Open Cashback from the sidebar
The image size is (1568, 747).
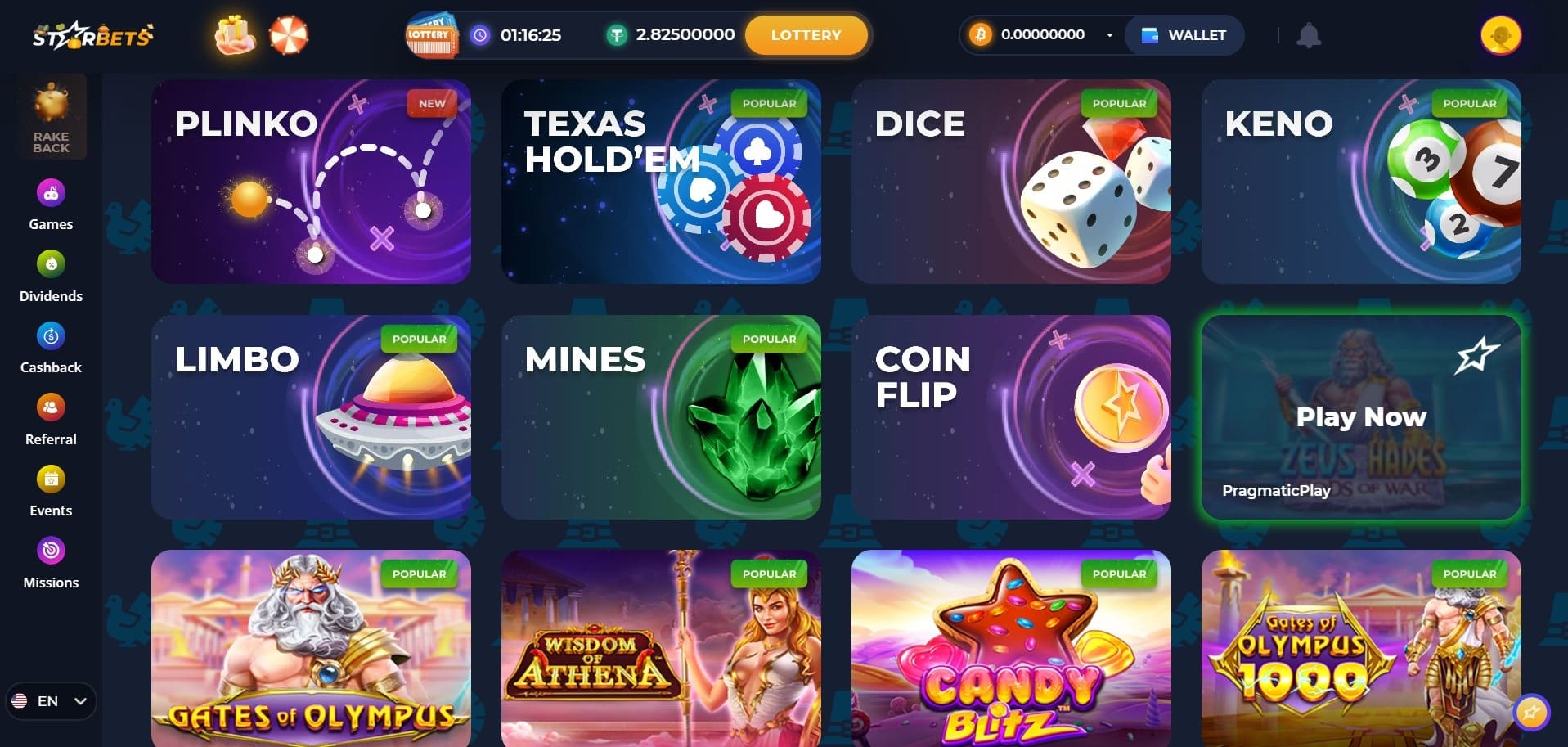51,348
